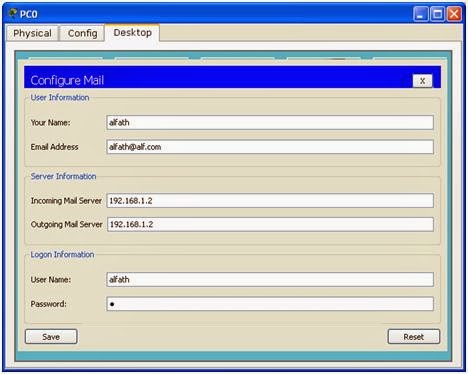Click the Server Information group label
The width and height of the screenshot is (468, 374).
click(63, 176)
